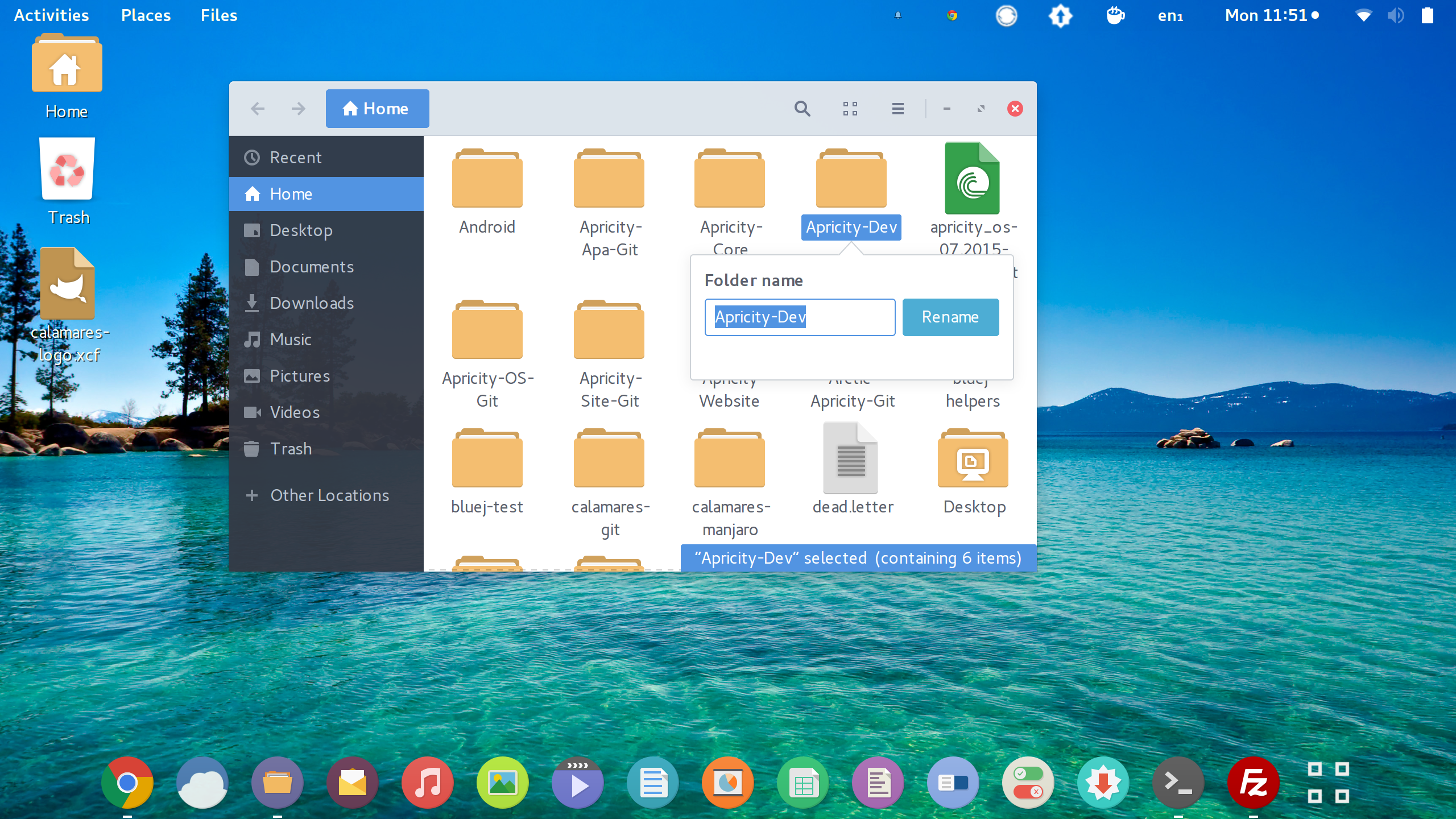
Task: Select Recent in the sidebar
Action: click(295, 158)
